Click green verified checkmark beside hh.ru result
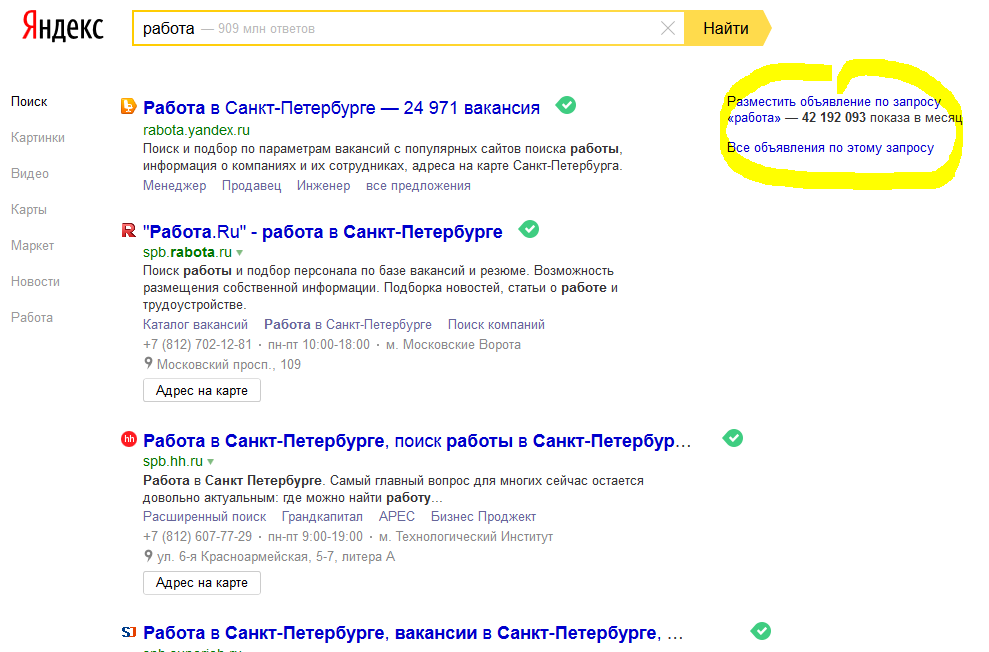 pyautogui.click(x=732, y=438)
